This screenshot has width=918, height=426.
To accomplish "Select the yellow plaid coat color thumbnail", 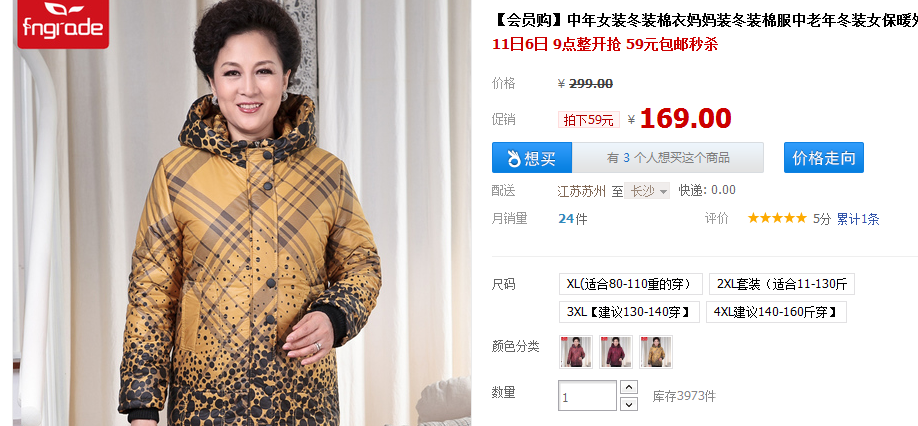I will tap(656, 352).
